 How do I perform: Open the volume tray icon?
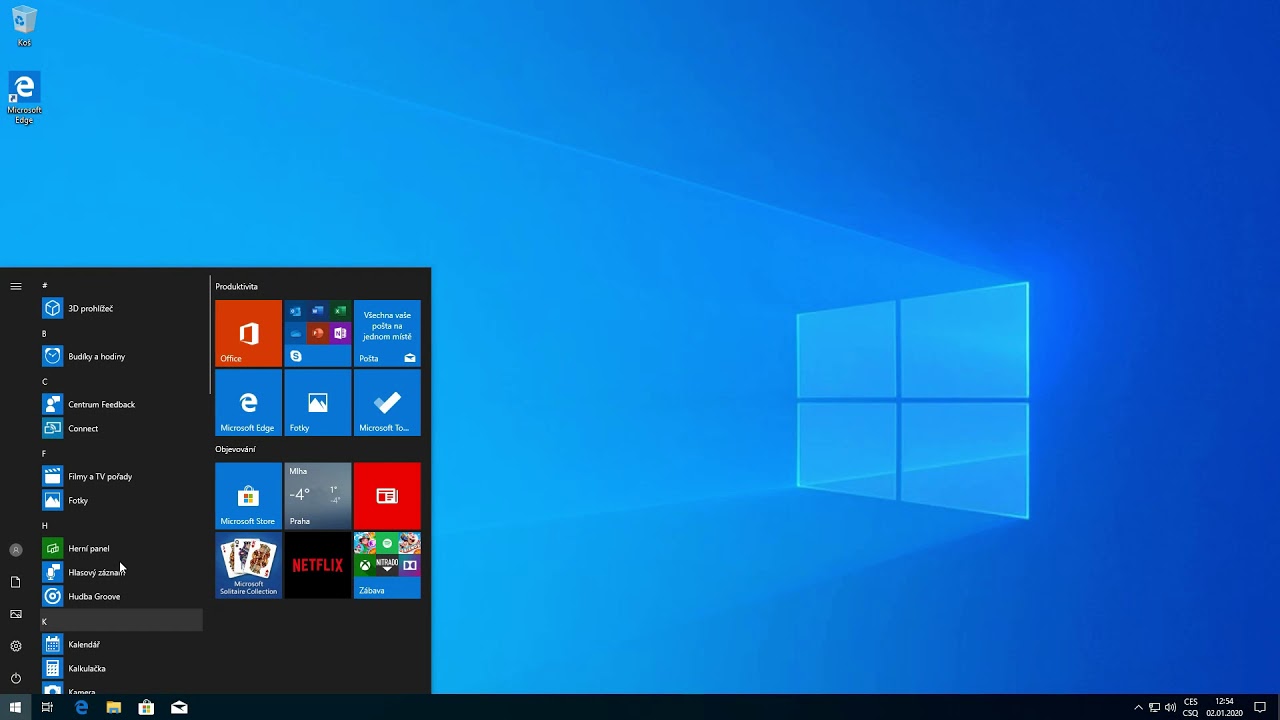(1170, 707)
